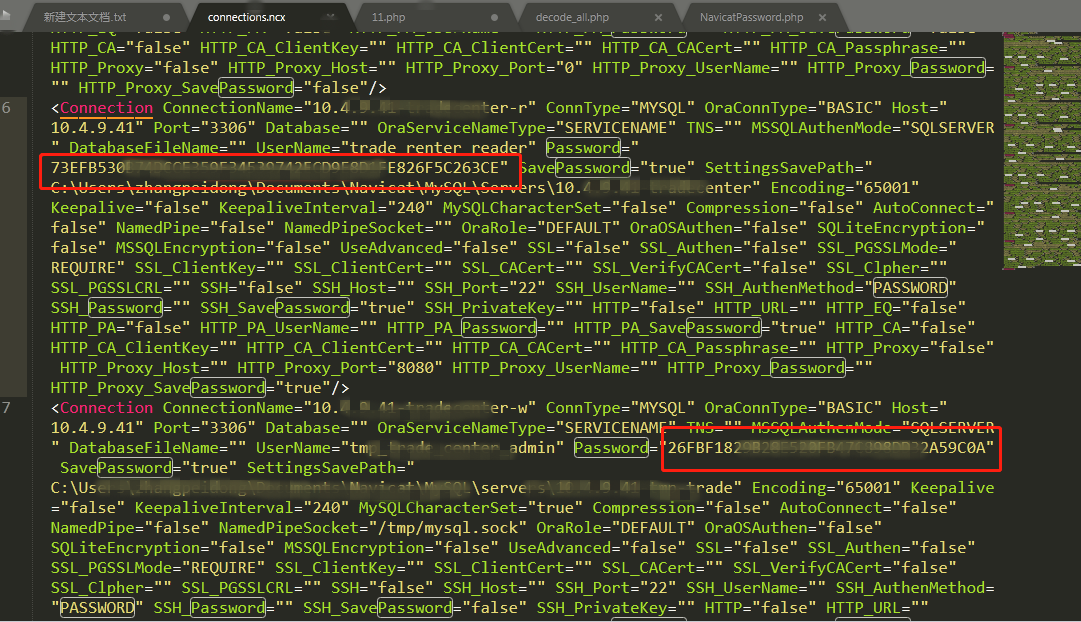Click MySQLCharacterSet="true" text

[x=471, y=508]
